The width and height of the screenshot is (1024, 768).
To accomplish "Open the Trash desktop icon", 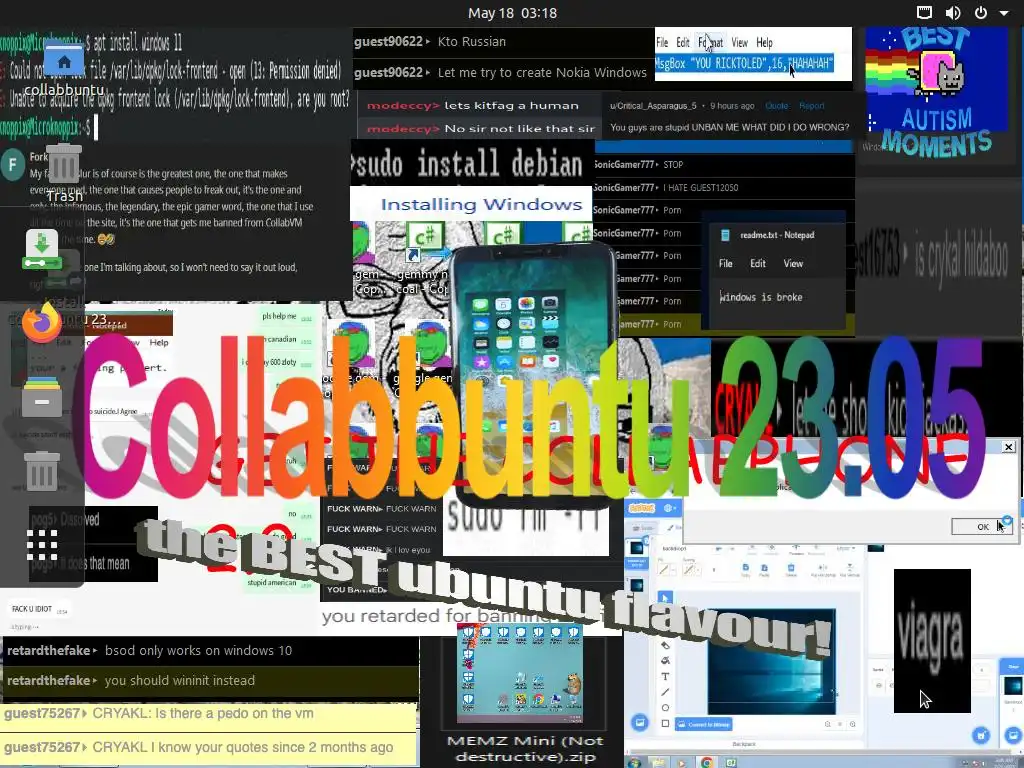I will click(63, 163).
